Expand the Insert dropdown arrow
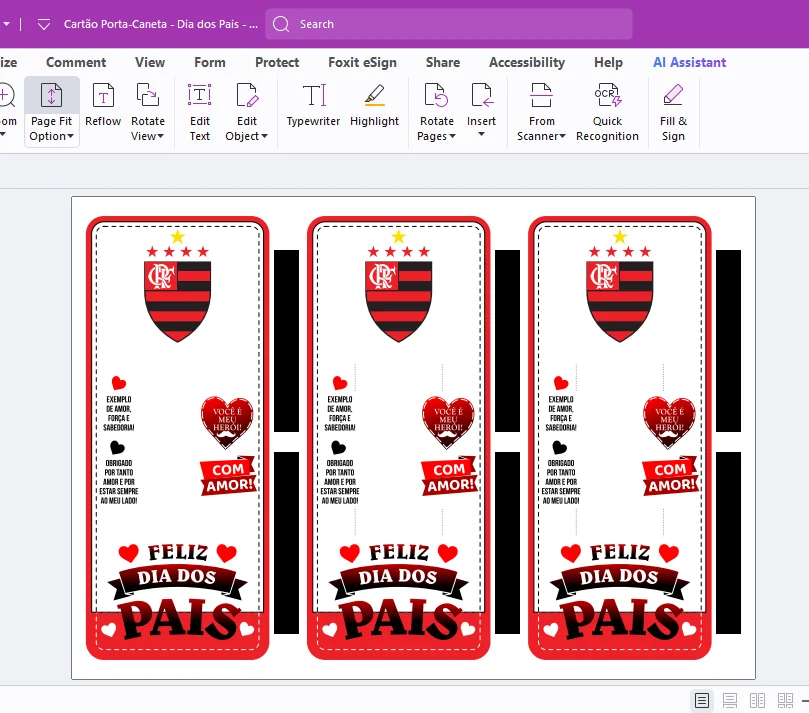 tap(481, 134)
